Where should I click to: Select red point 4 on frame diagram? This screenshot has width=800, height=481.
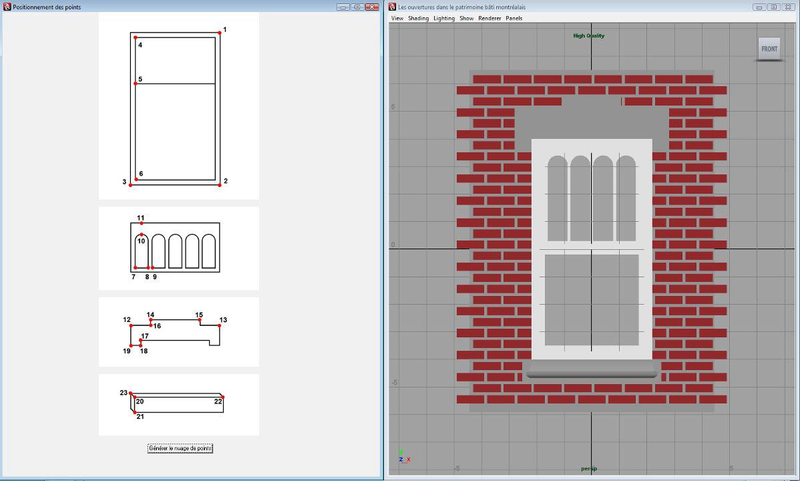[135, 38]
